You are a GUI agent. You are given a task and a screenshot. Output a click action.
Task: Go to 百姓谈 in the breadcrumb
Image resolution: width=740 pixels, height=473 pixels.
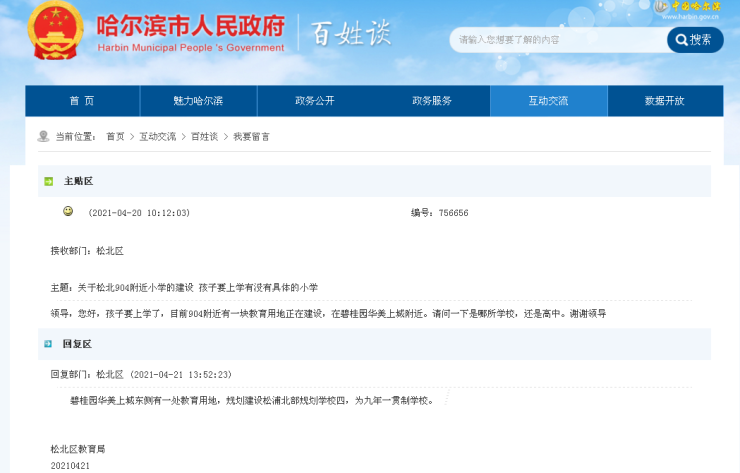[x=204, y=137]
